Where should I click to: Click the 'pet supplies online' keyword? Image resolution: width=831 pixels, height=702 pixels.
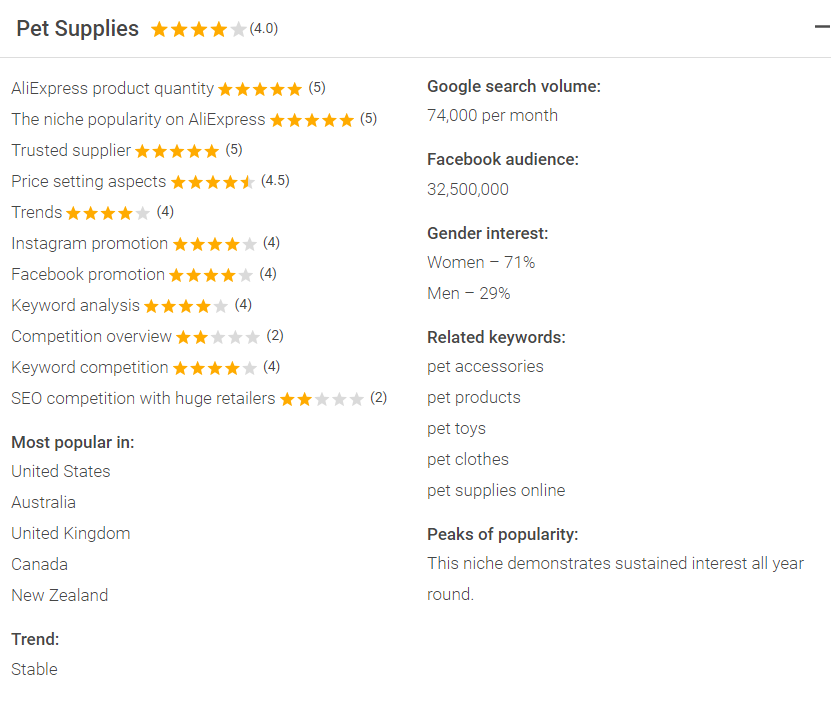496,491
